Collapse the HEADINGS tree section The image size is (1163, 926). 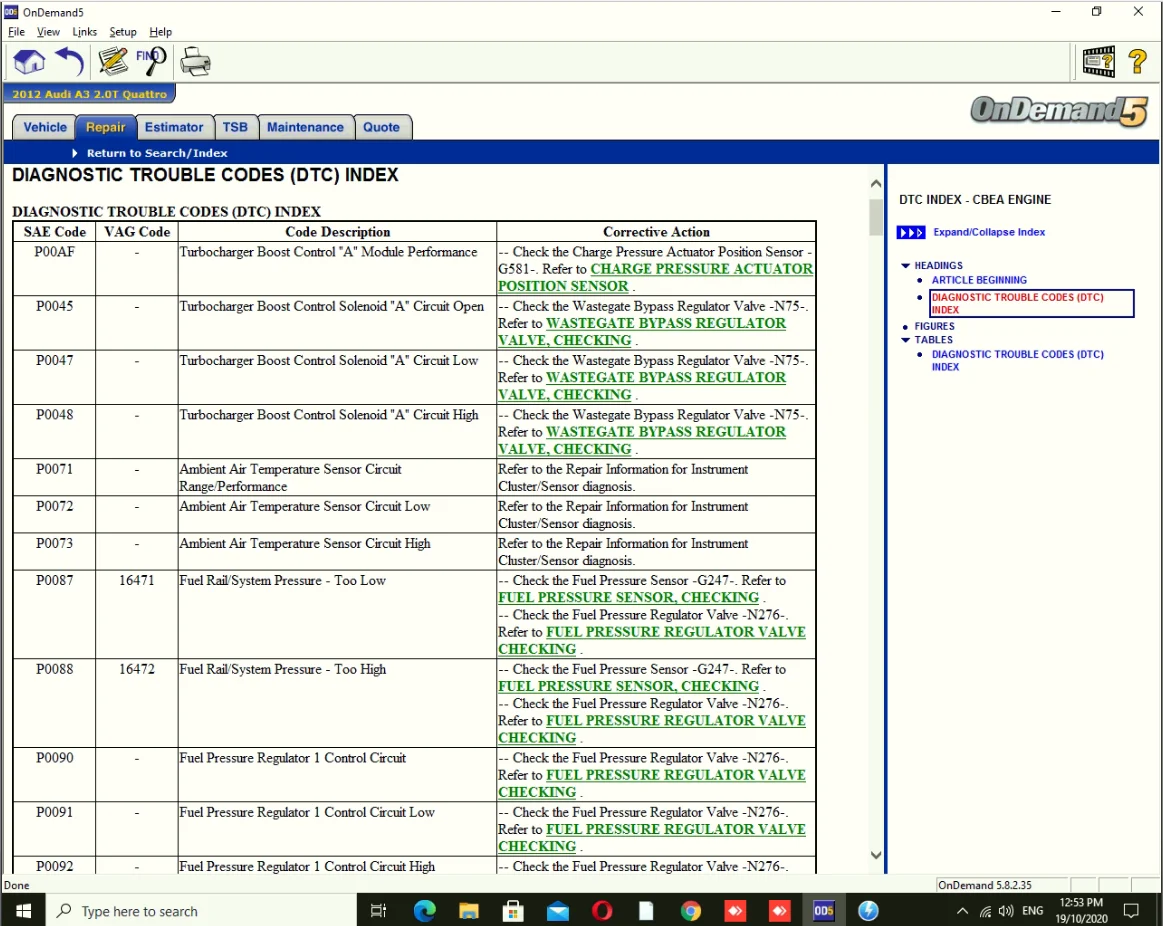(905, 266)
